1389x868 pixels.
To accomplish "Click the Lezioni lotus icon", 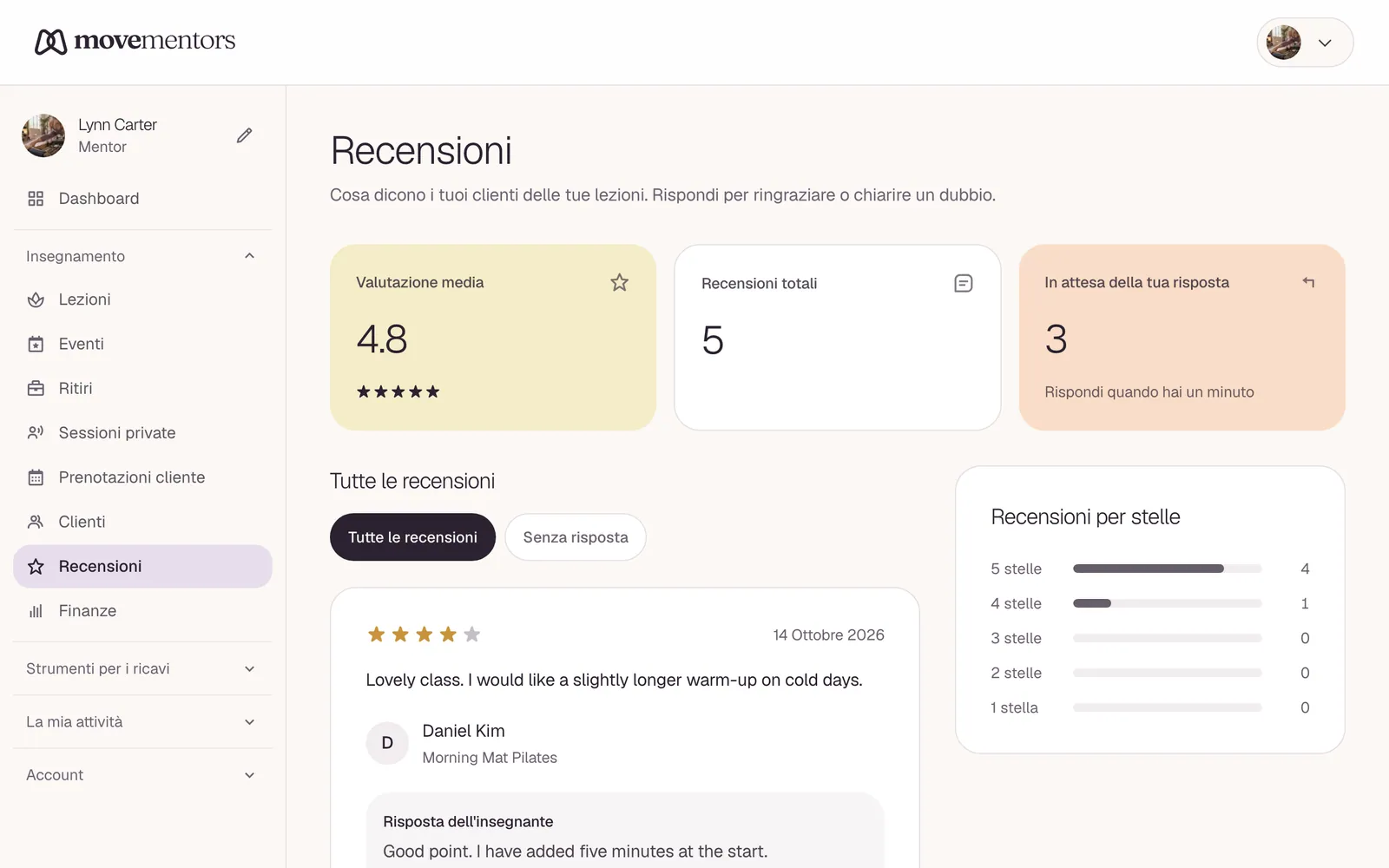I will [x=36, y=299].
